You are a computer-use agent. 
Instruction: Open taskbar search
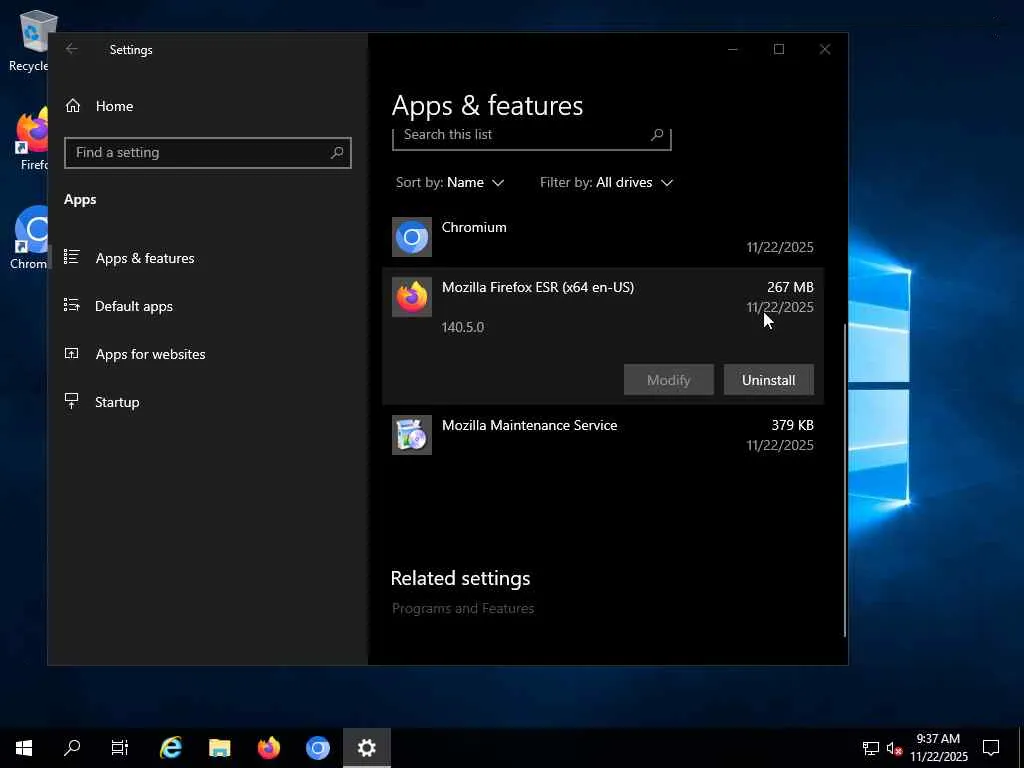click(x=72, y=748)
